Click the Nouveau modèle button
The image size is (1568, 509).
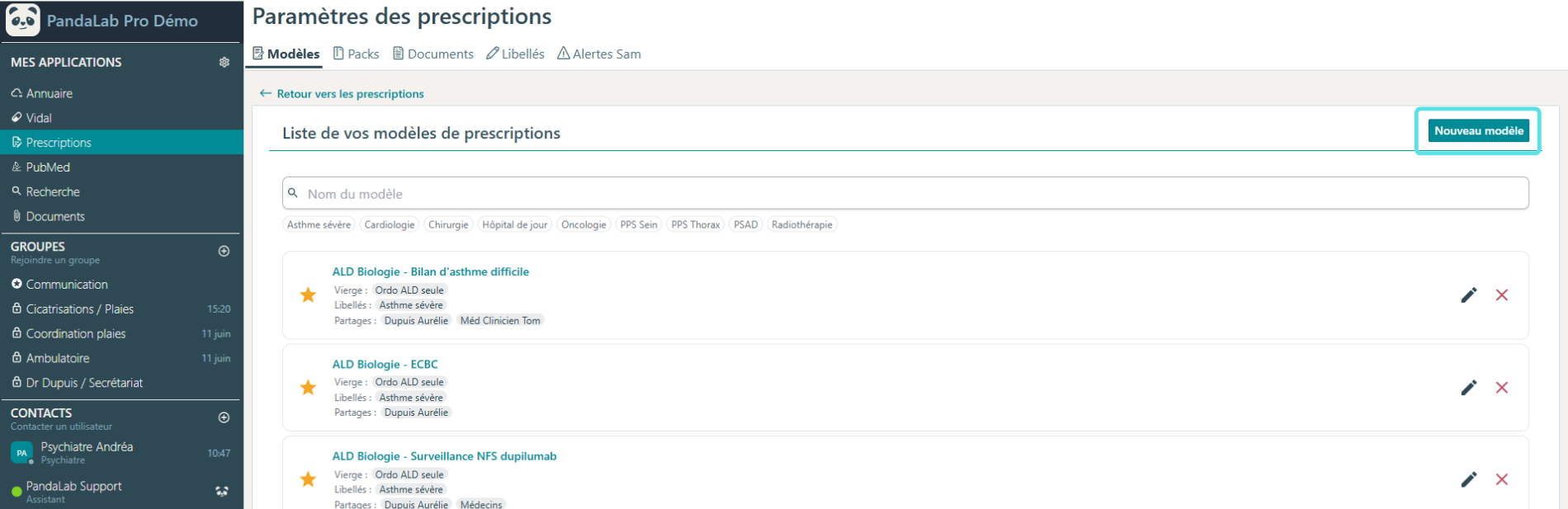coord(1479,130)
